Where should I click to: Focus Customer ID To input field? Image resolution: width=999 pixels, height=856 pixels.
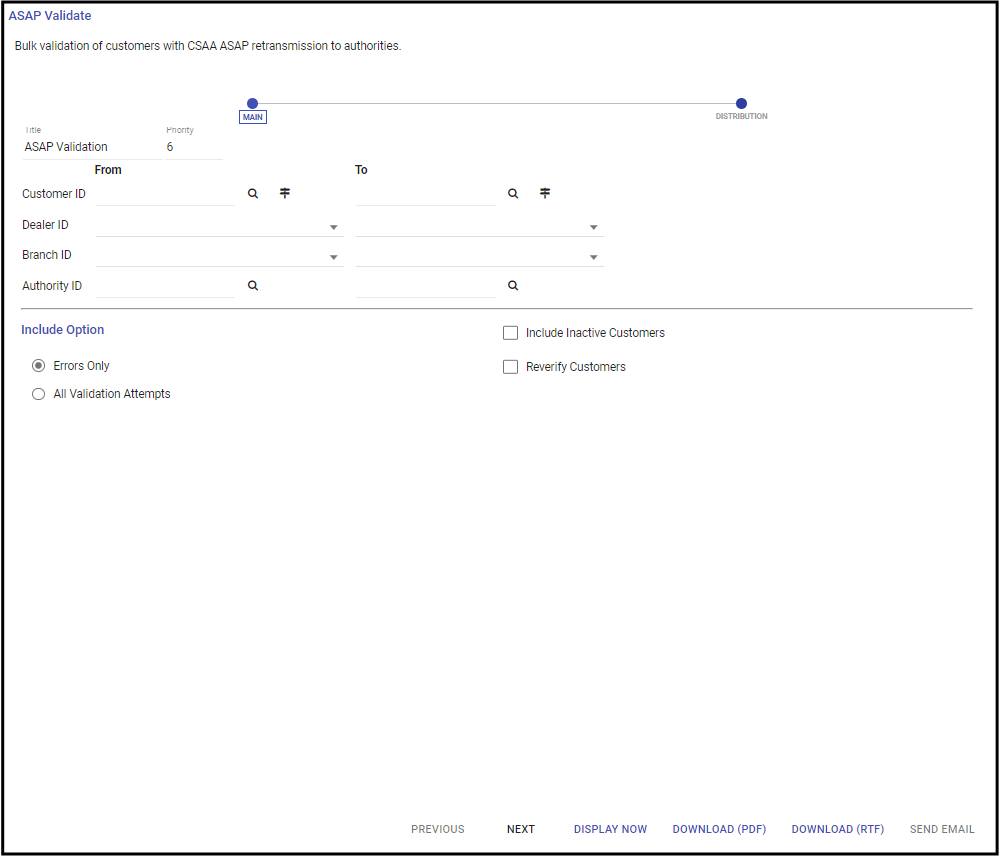pyautogui.click(x=426, y=194)
